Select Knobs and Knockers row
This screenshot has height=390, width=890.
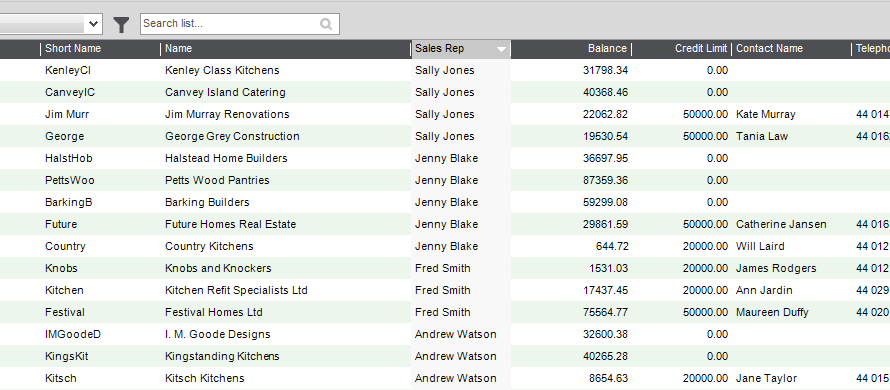point(445,269)
